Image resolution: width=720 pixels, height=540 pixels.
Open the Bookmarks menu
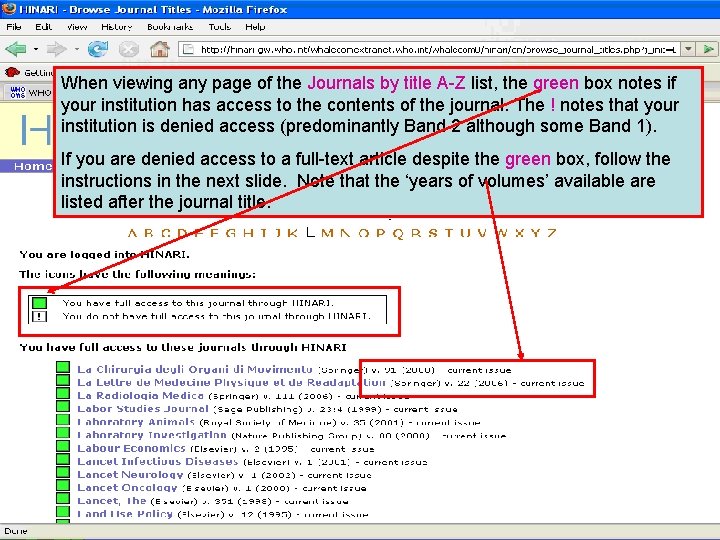coord(170,27)
